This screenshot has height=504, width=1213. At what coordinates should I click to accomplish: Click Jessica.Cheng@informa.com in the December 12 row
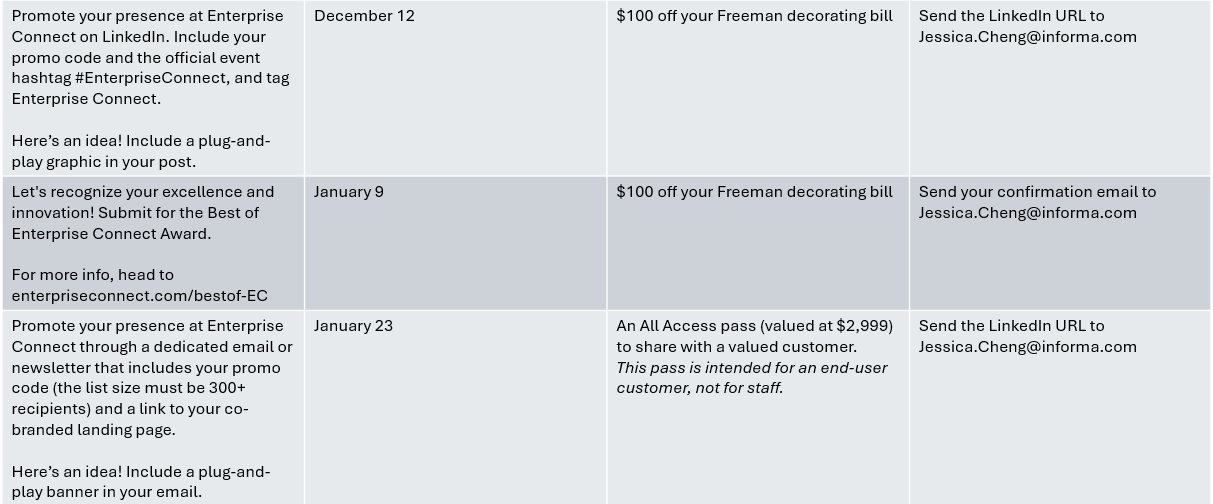pos(1027,37)
